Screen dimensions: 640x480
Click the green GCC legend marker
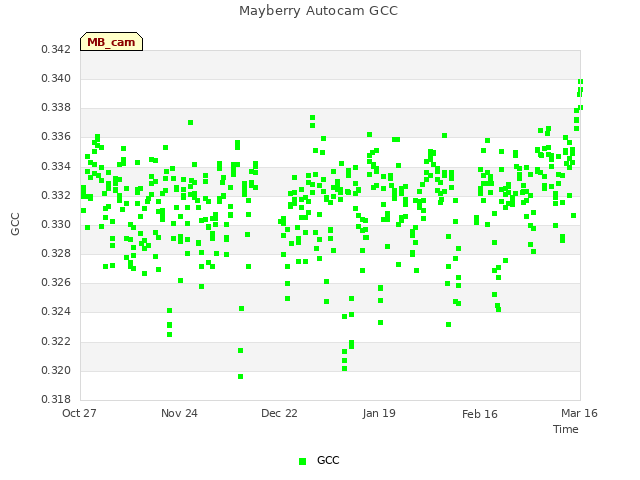302,461
